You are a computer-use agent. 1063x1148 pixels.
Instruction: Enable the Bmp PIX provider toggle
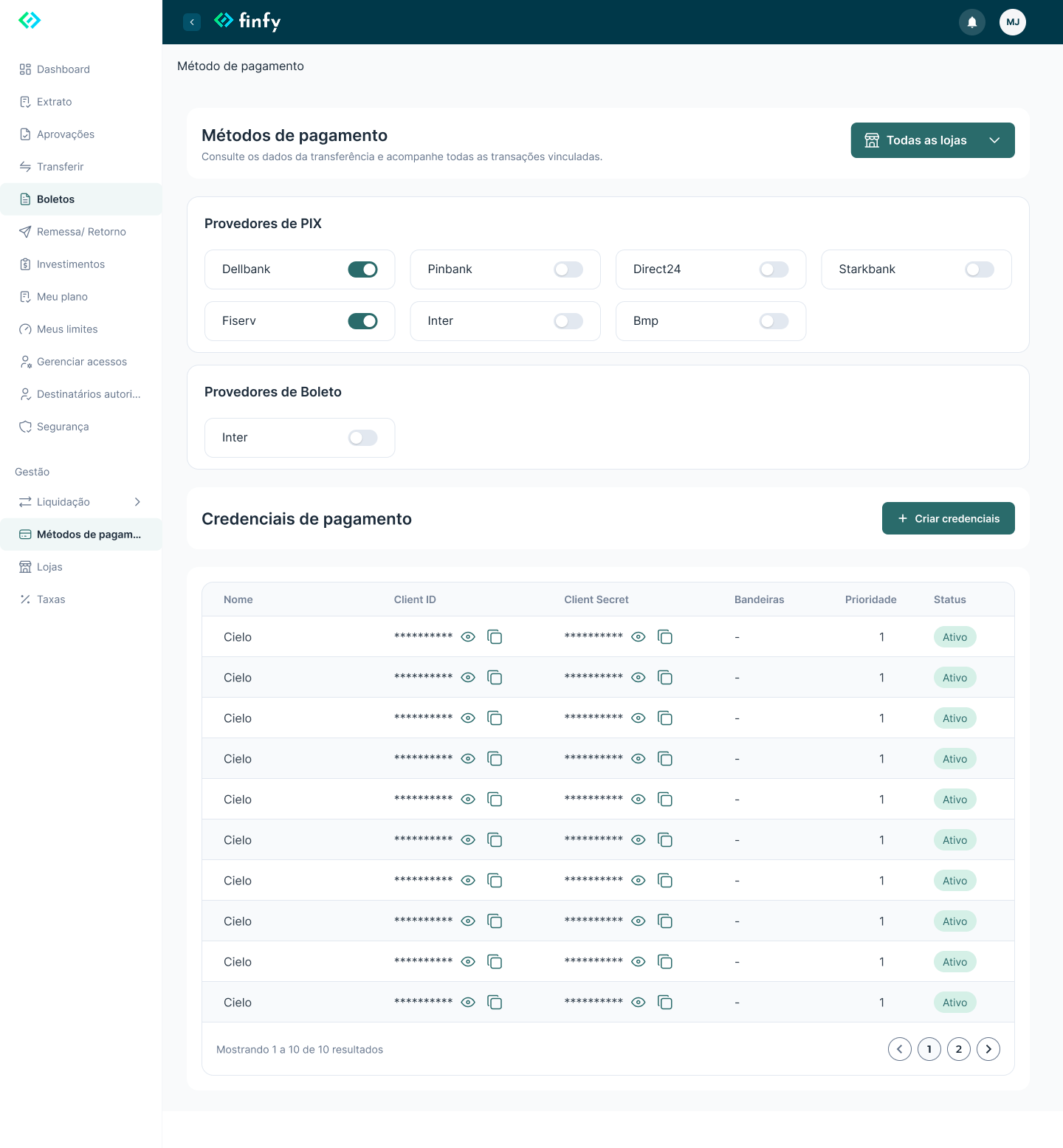(774, 321)
